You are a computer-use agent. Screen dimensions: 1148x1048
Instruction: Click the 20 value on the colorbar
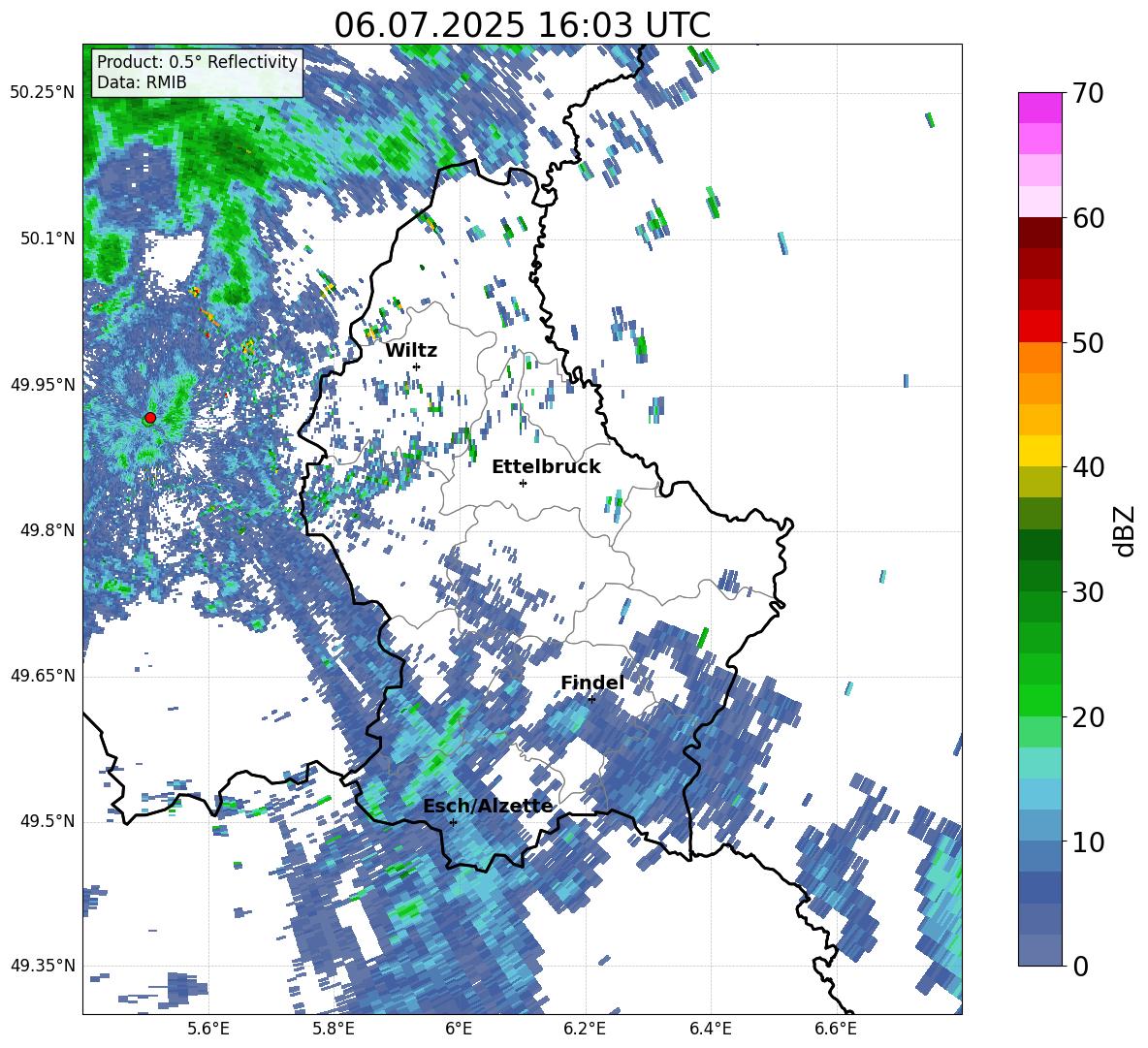click(x=1088, y=716)
